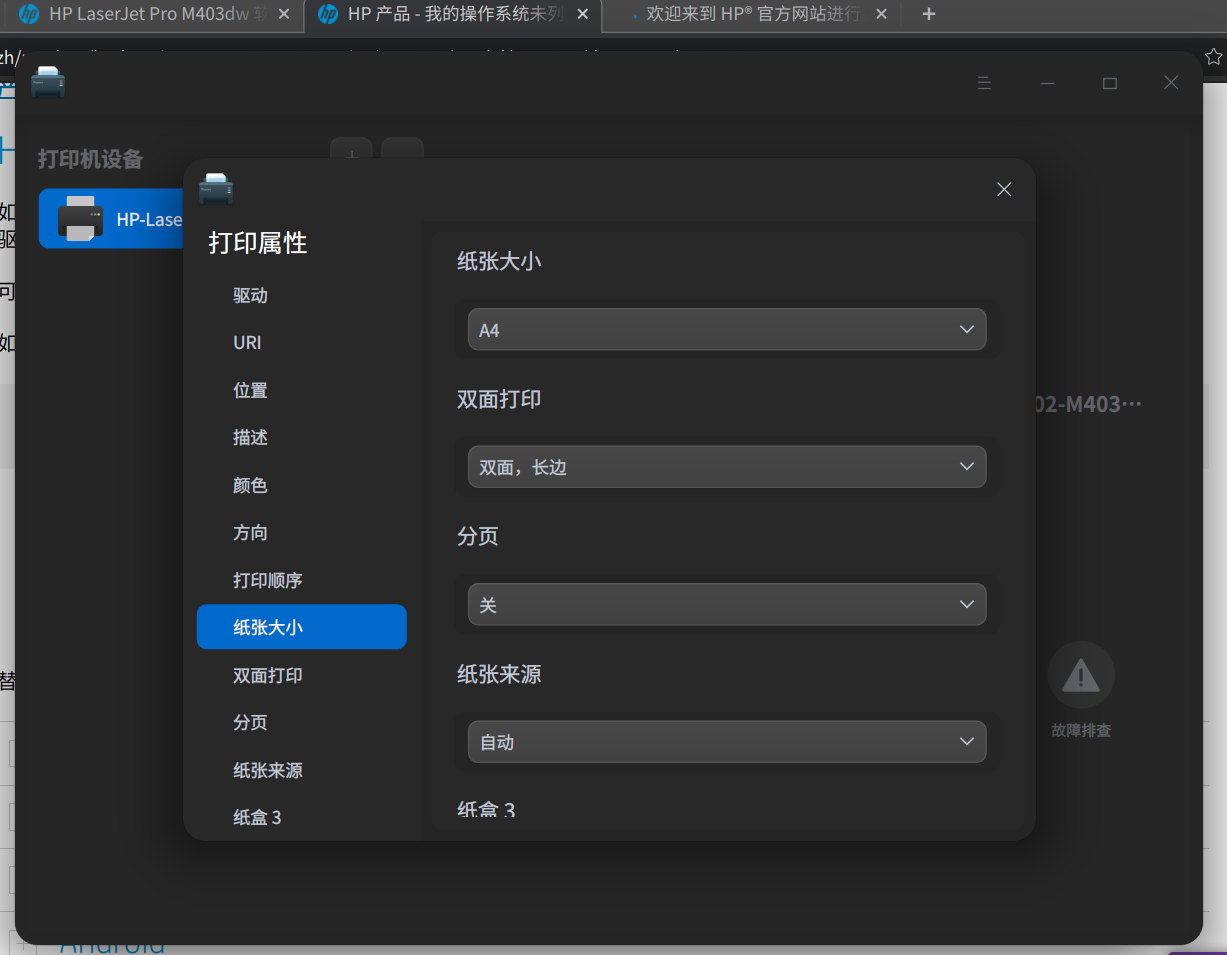
Task: Click the printer icon in the app title bar
Action: tap(47, 82)
